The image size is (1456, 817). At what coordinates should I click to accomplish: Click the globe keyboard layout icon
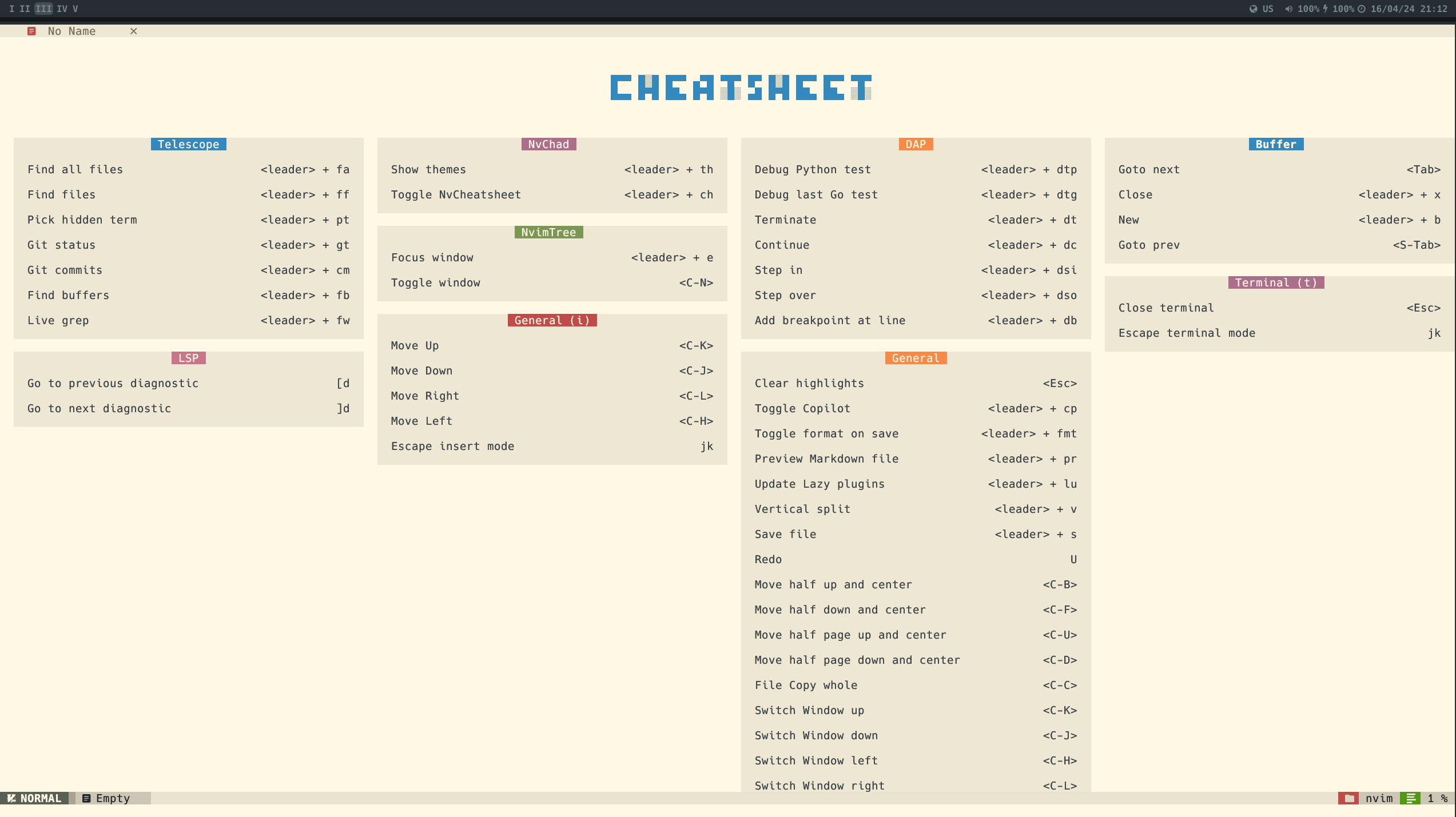[1253, 9]
